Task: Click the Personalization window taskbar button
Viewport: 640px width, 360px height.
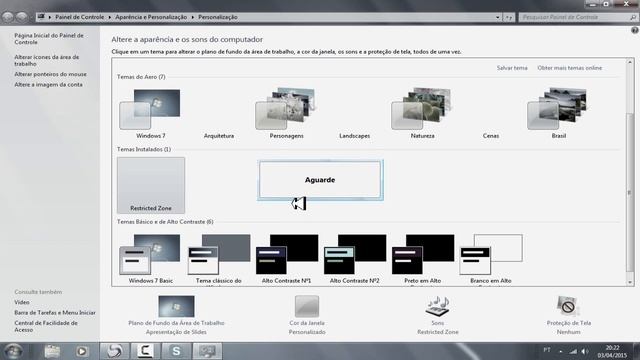Action: 207,351
